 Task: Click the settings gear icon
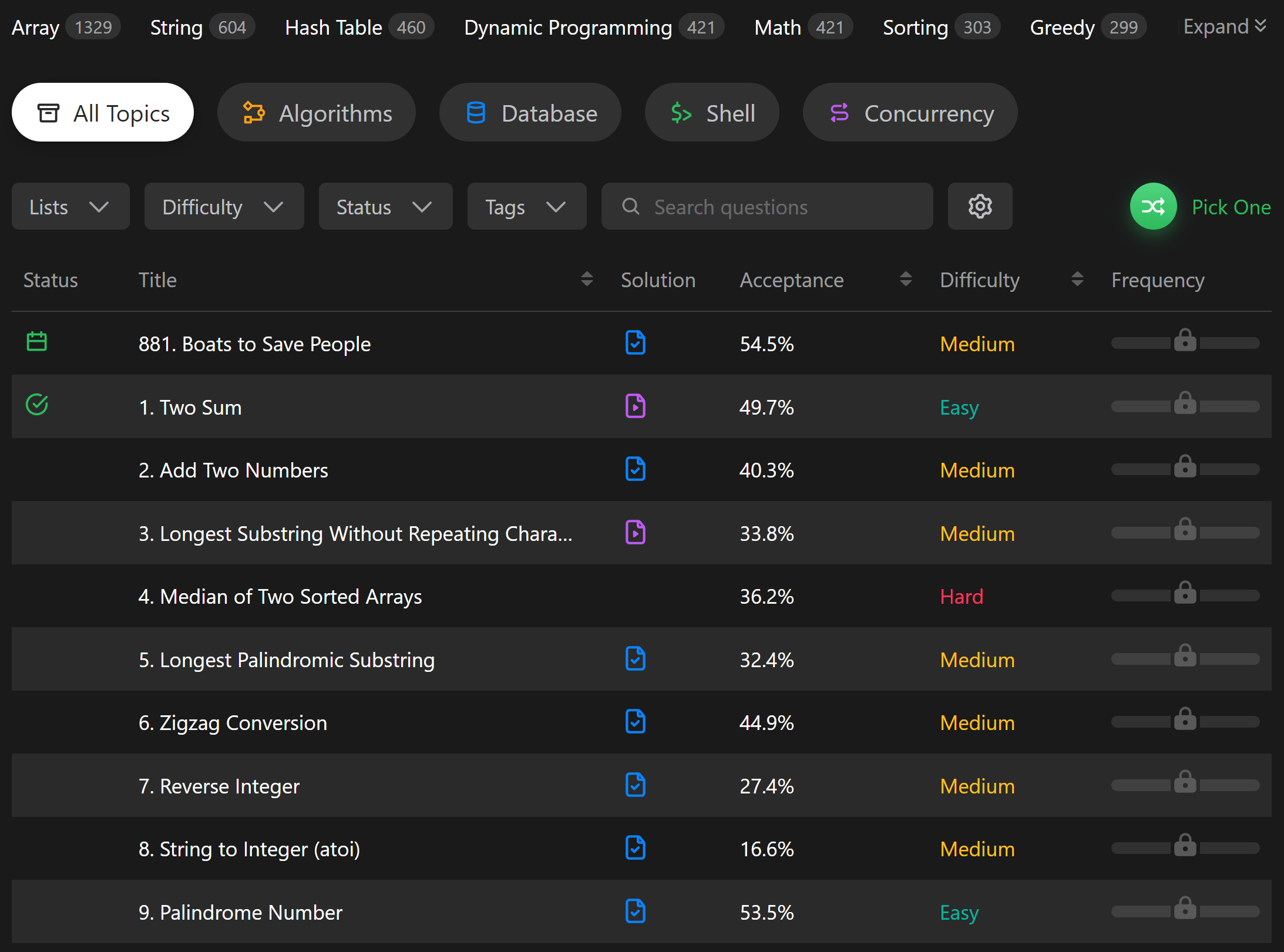click(x=980, y=207)
